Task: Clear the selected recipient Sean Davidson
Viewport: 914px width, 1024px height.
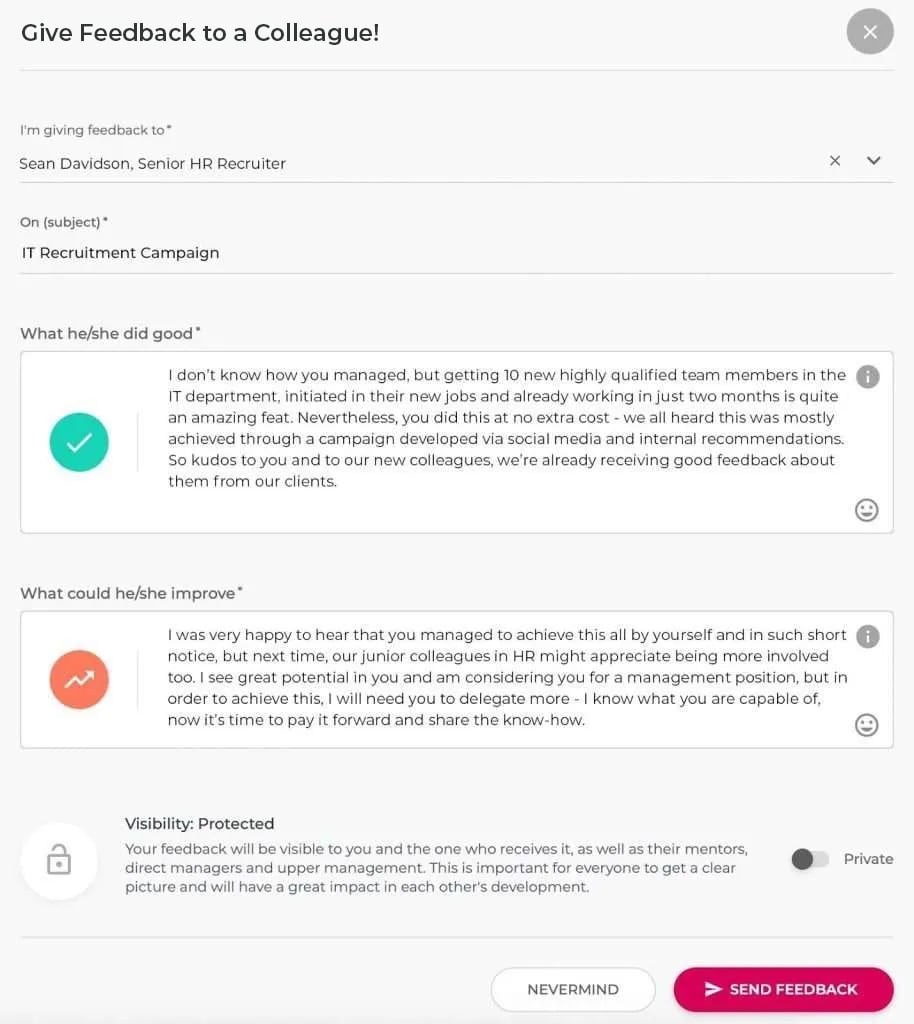Action: [835, 160]
